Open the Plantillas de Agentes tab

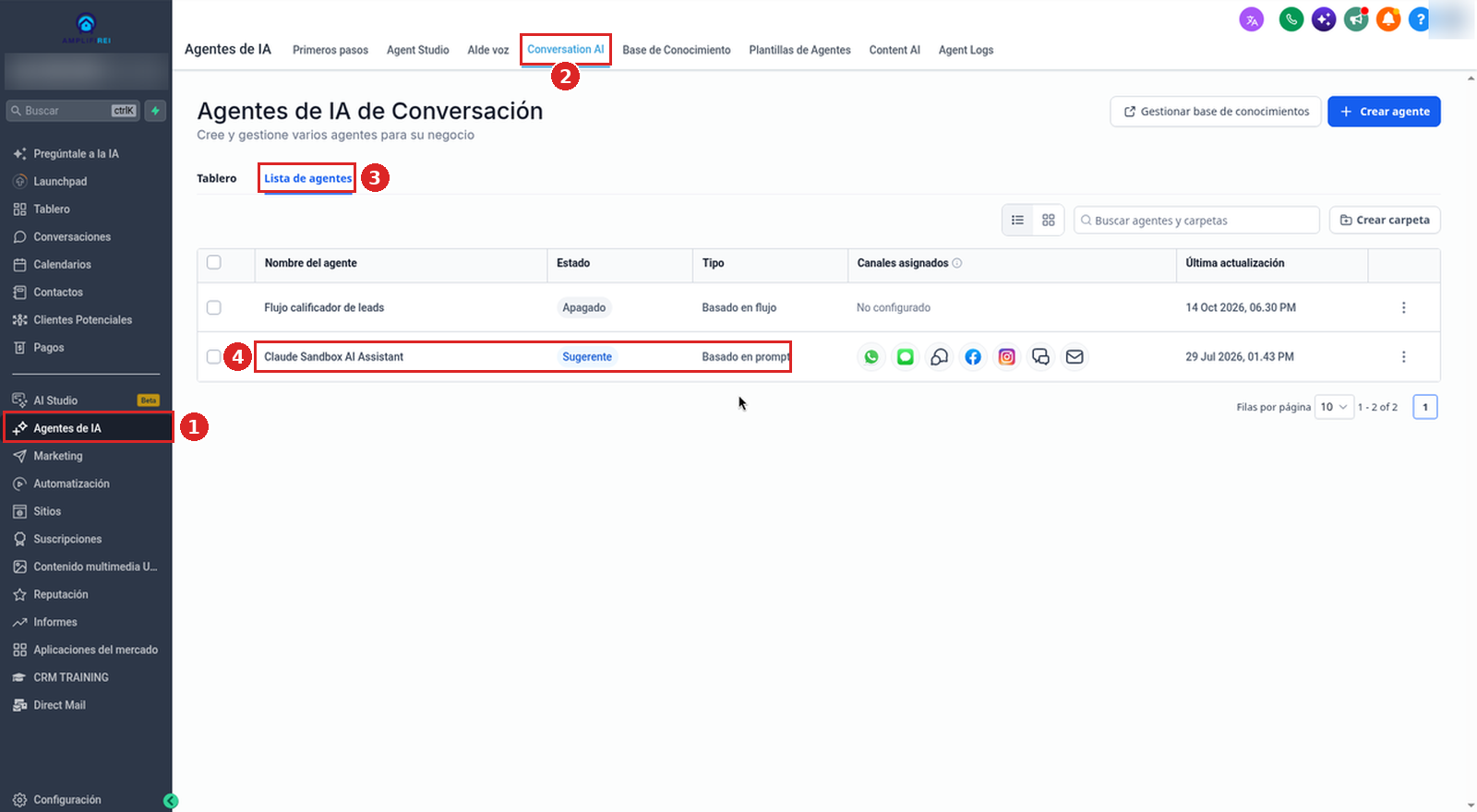click(799, 50)
